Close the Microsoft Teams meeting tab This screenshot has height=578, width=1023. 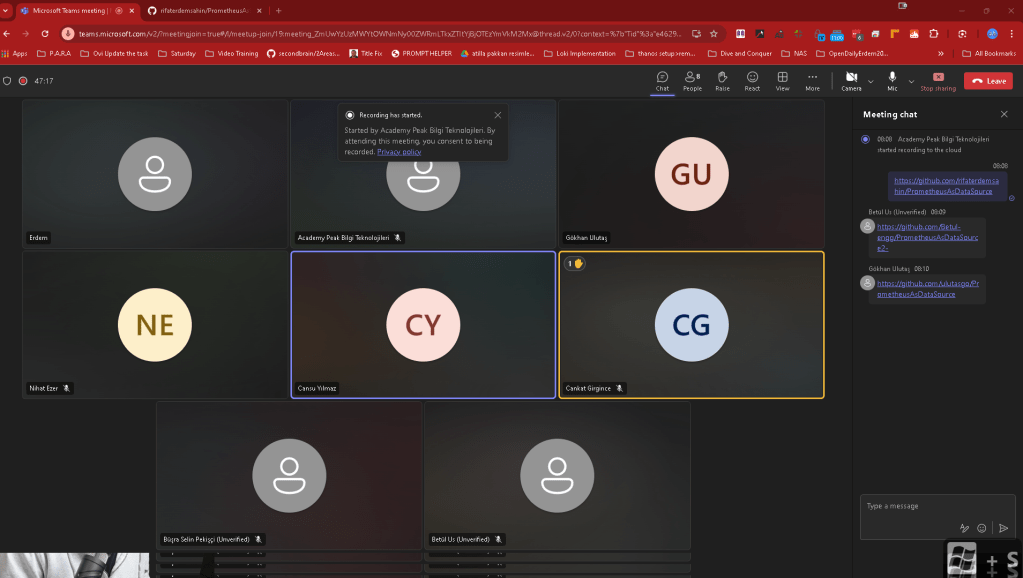pos(132,10)
